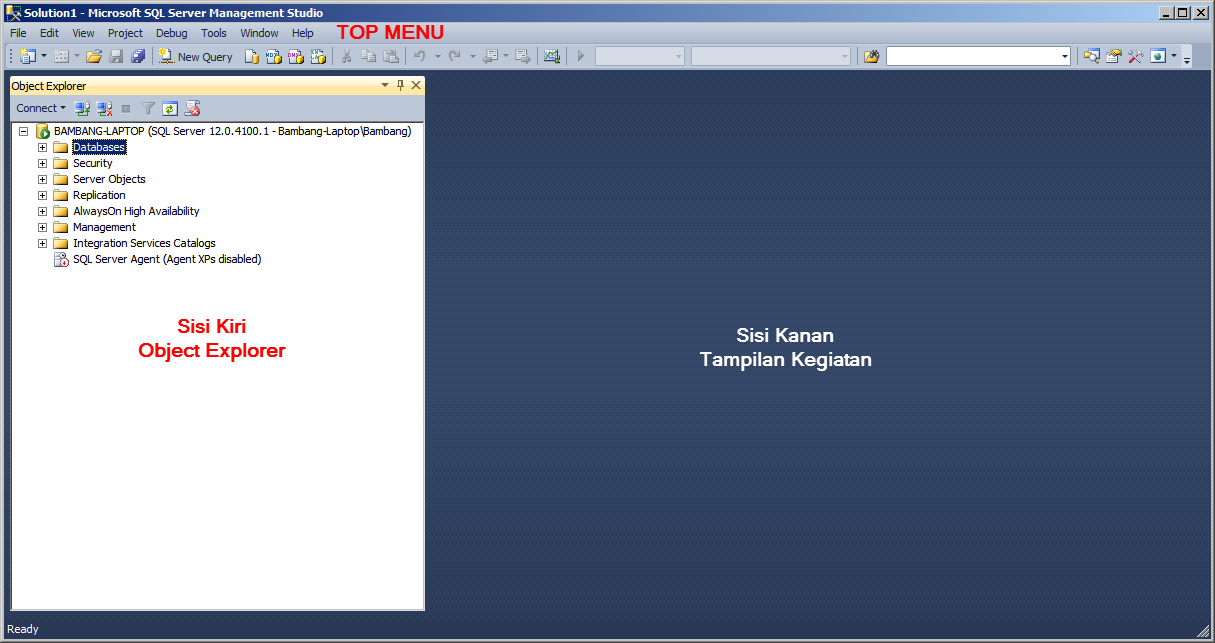Expand the Databases node
The height and width of the screenshot is (643, 1215).
[x=42, y=147]
